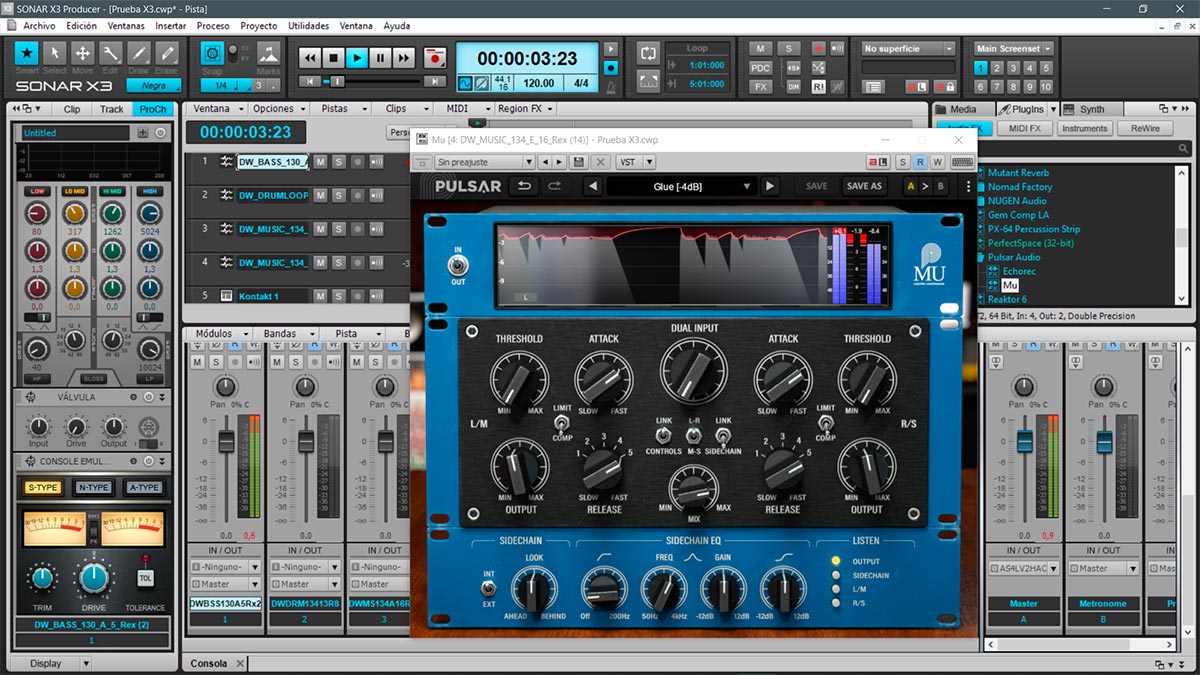Flip the sidechain INT/EXT switch
The image size is (1200, 675).
(x=489, y=588)
